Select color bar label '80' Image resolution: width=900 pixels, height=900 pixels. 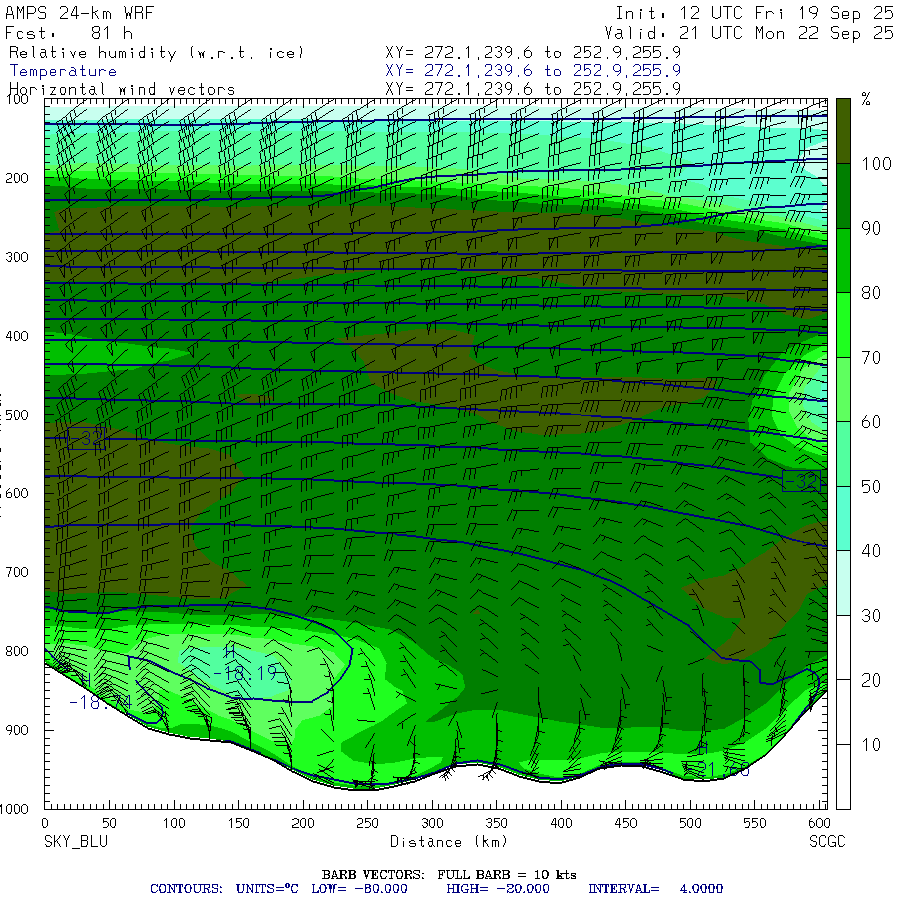pyautogui.click(x=871, y=293)
